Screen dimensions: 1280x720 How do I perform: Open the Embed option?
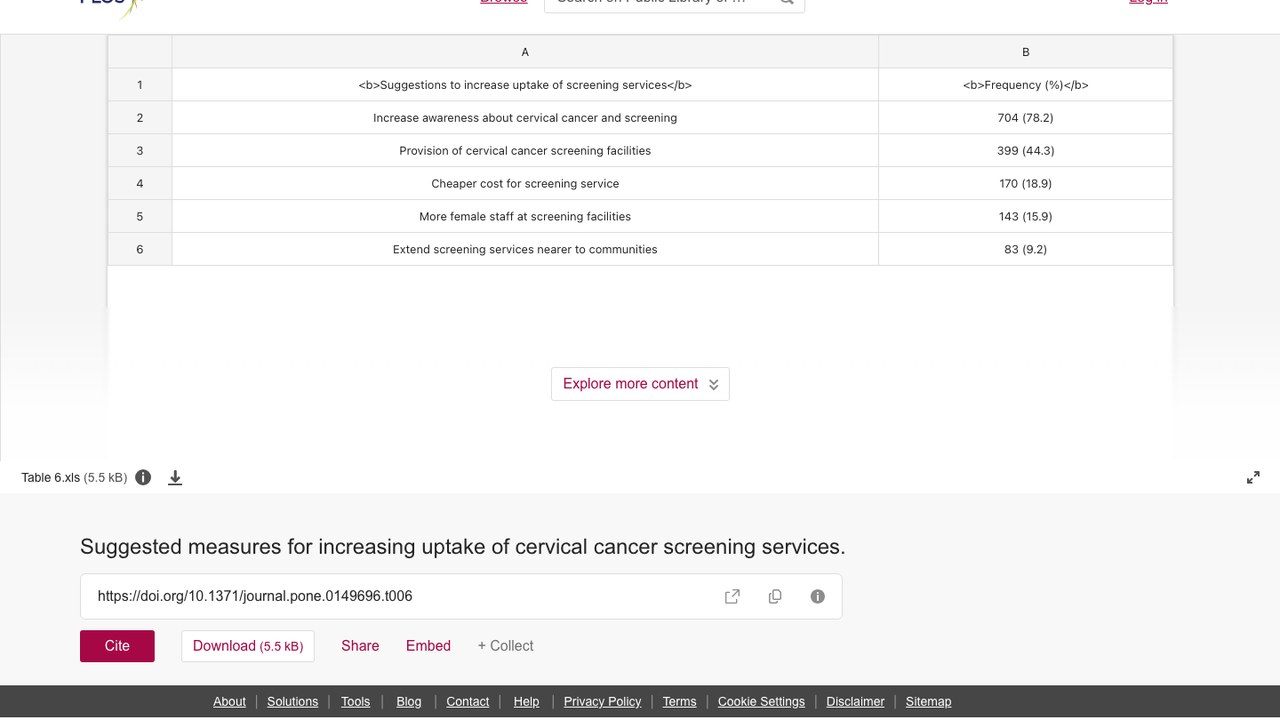[428, 646]
